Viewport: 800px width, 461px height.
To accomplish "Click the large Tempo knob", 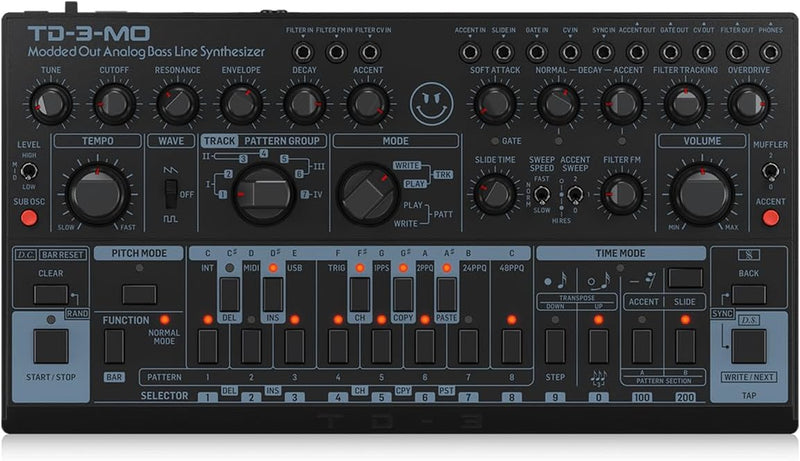I will click(97, 194).
